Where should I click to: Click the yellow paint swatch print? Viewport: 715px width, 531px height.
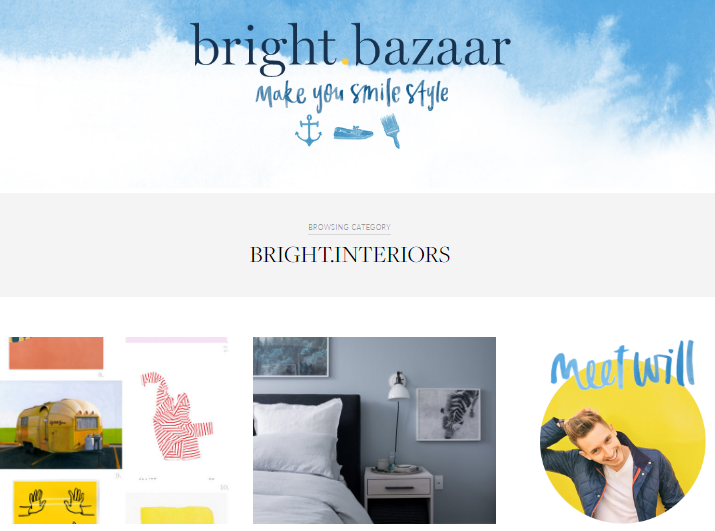(177, 515)
